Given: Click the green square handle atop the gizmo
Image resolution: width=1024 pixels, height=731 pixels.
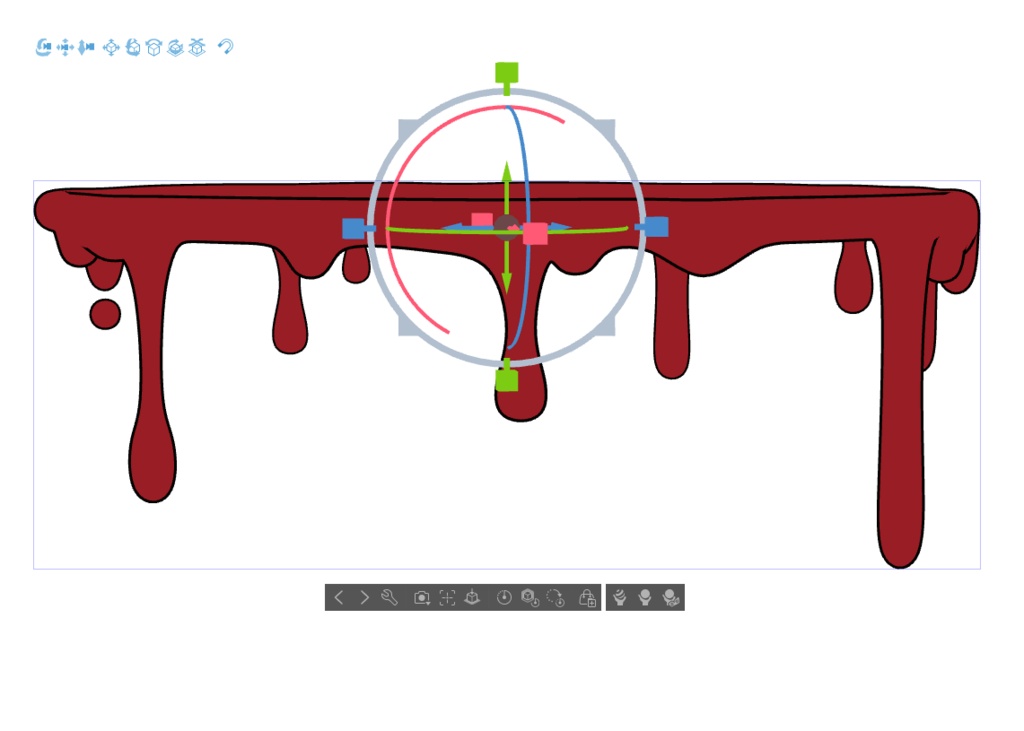Looking at the screenshot, I should click(507, 73).
